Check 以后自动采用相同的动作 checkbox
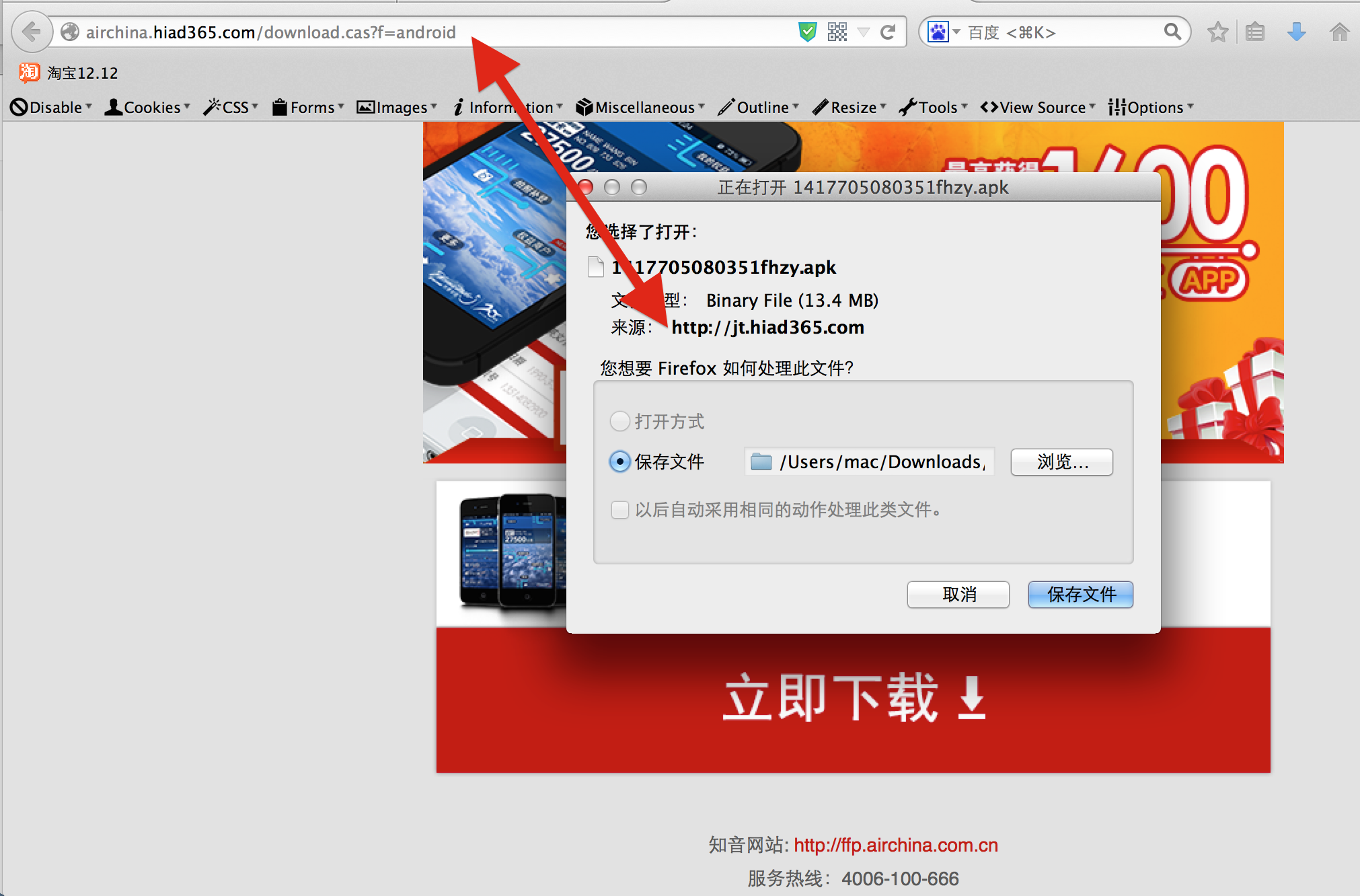The width and height of the screenshot is (1360, 896). [x=619, y=509]
